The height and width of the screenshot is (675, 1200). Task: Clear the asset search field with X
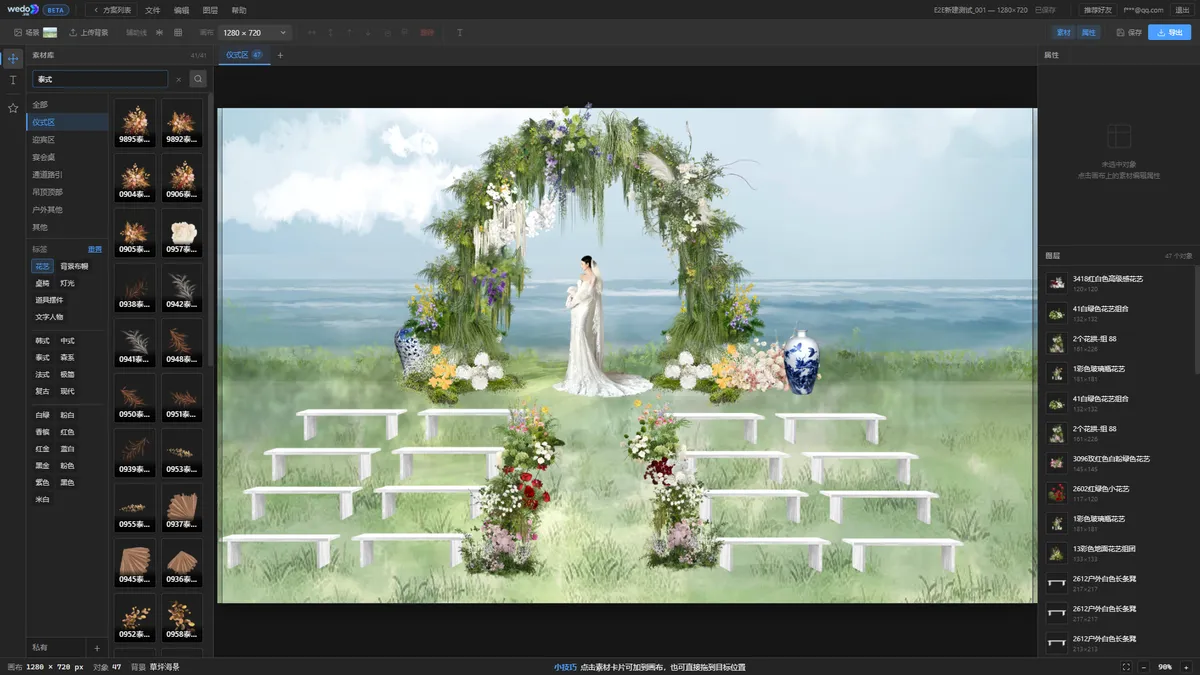[x=179, y=79]
